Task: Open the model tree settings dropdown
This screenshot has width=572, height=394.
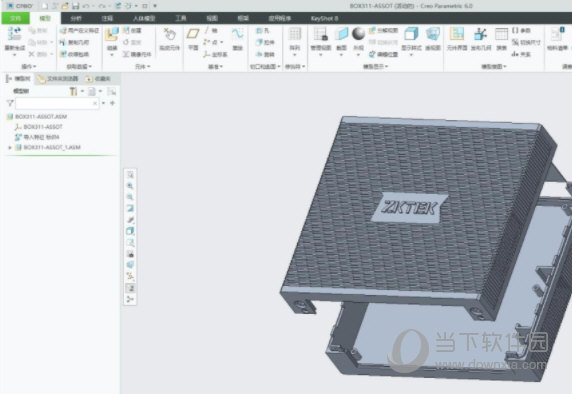Action: (76, 91)
